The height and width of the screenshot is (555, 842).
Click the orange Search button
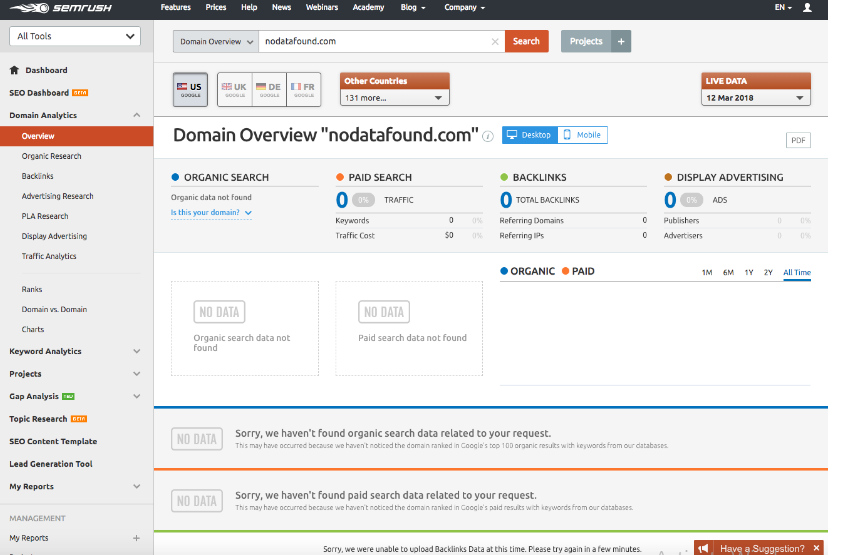(526, 41)
